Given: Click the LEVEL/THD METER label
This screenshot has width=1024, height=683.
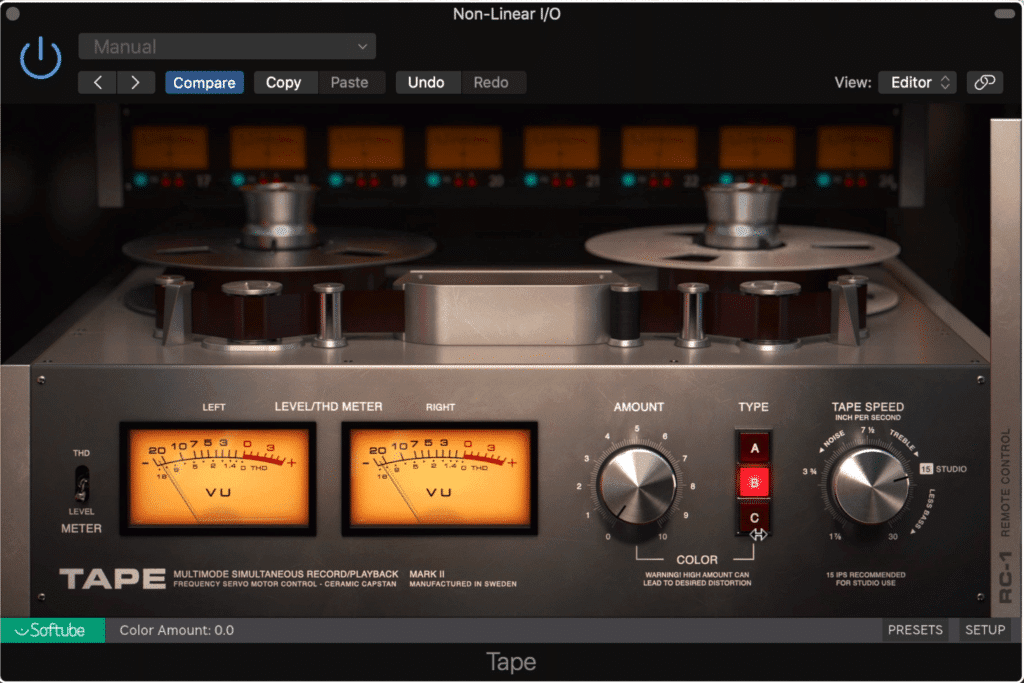Looking at the screenshot, I should (x=328, y=406).
